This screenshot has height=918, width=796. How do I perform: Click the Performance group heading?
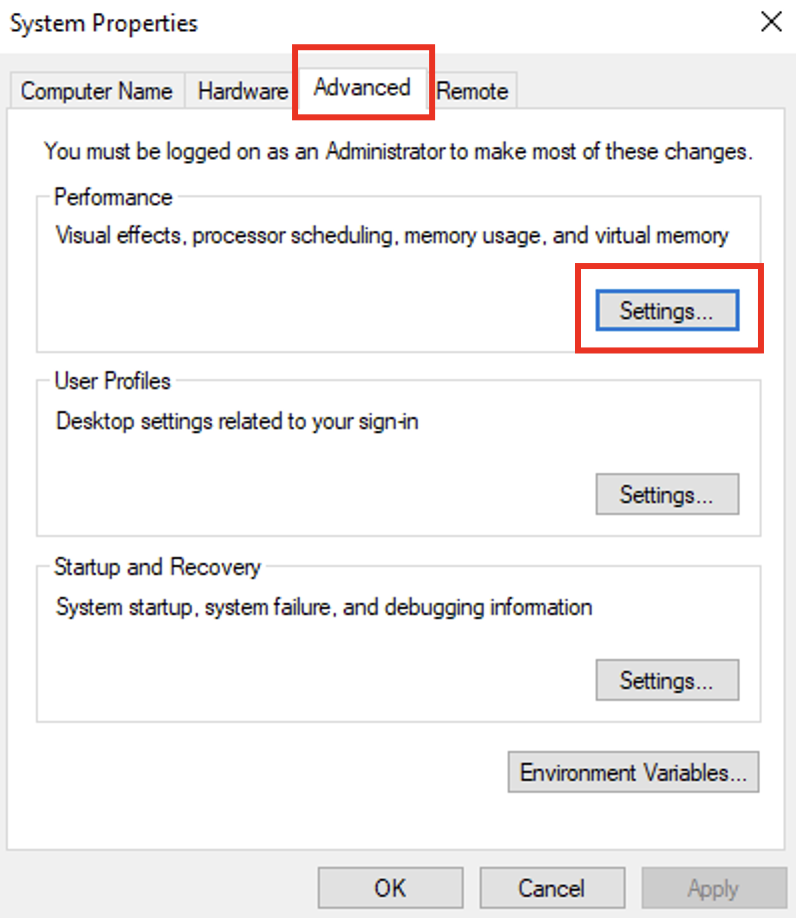tap(113, 197)
